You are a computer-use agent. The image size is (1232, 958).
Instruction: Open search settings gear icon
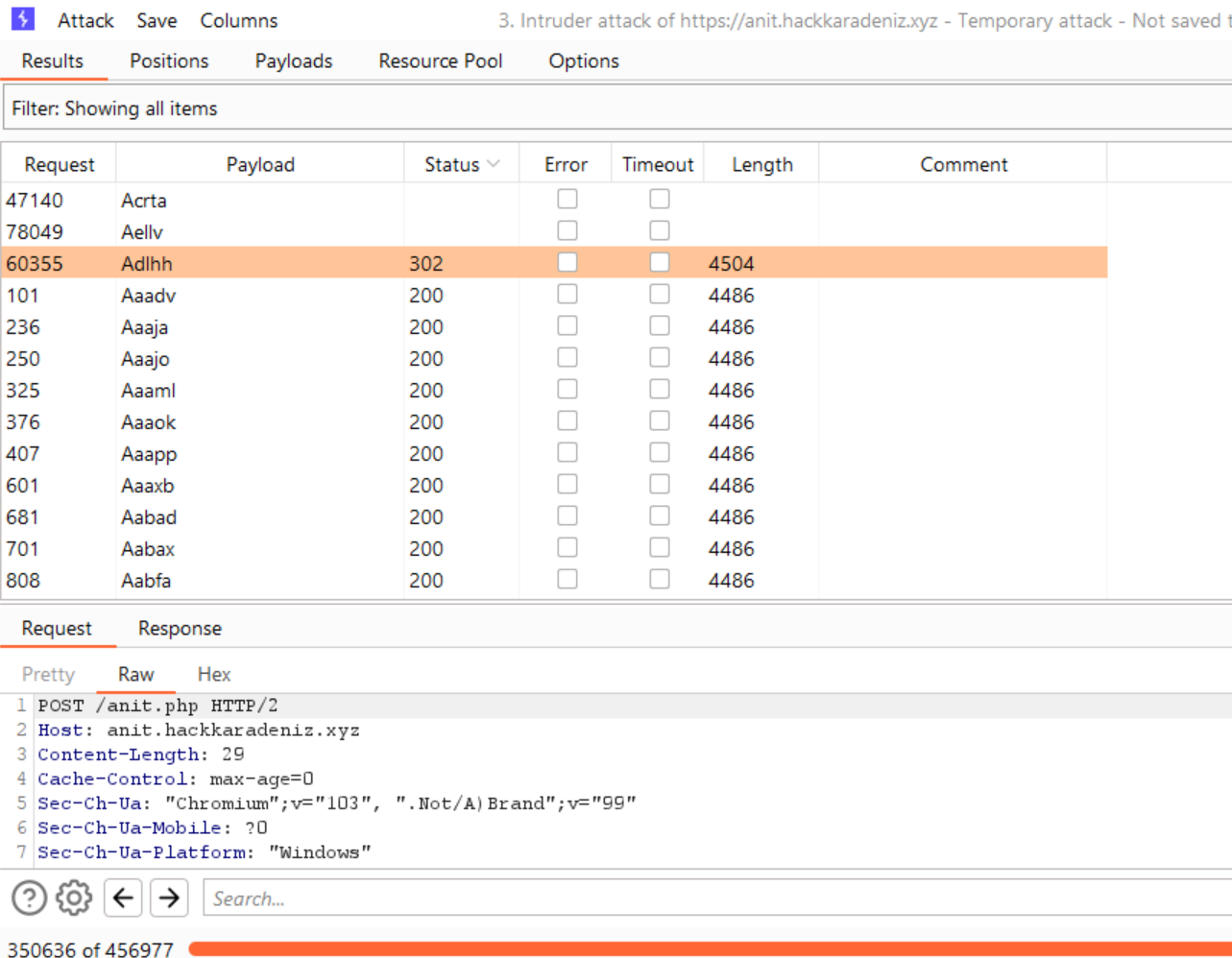click(74, 898)
